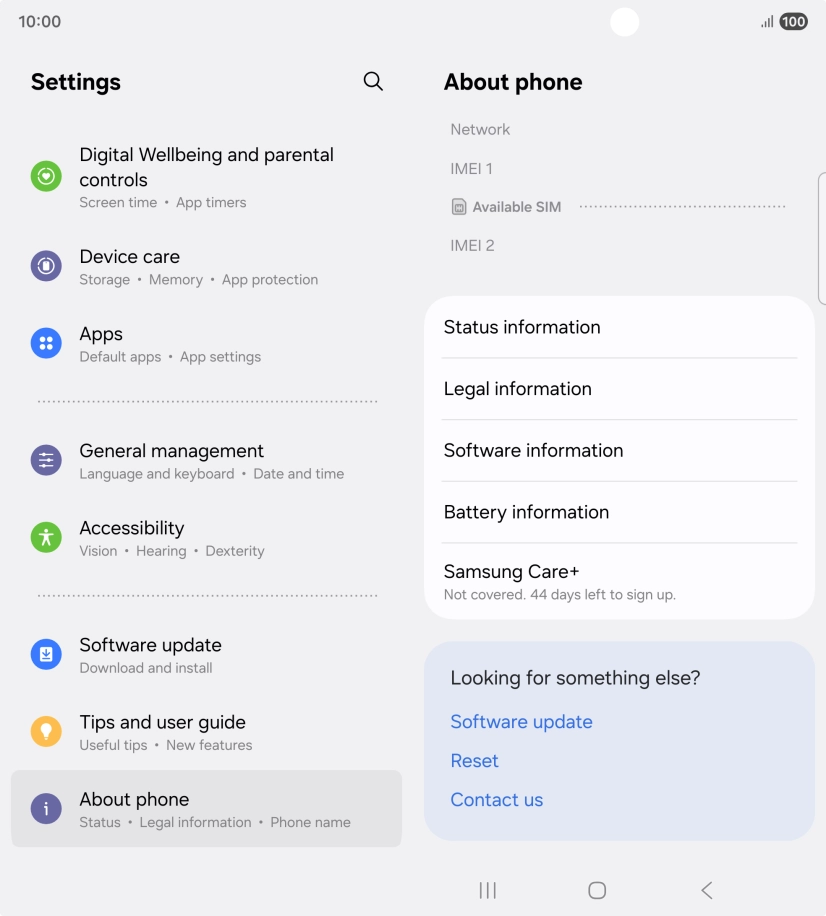Follow the Reset link
This screenshot has height=916, width=826.
(x=474, y=761)
